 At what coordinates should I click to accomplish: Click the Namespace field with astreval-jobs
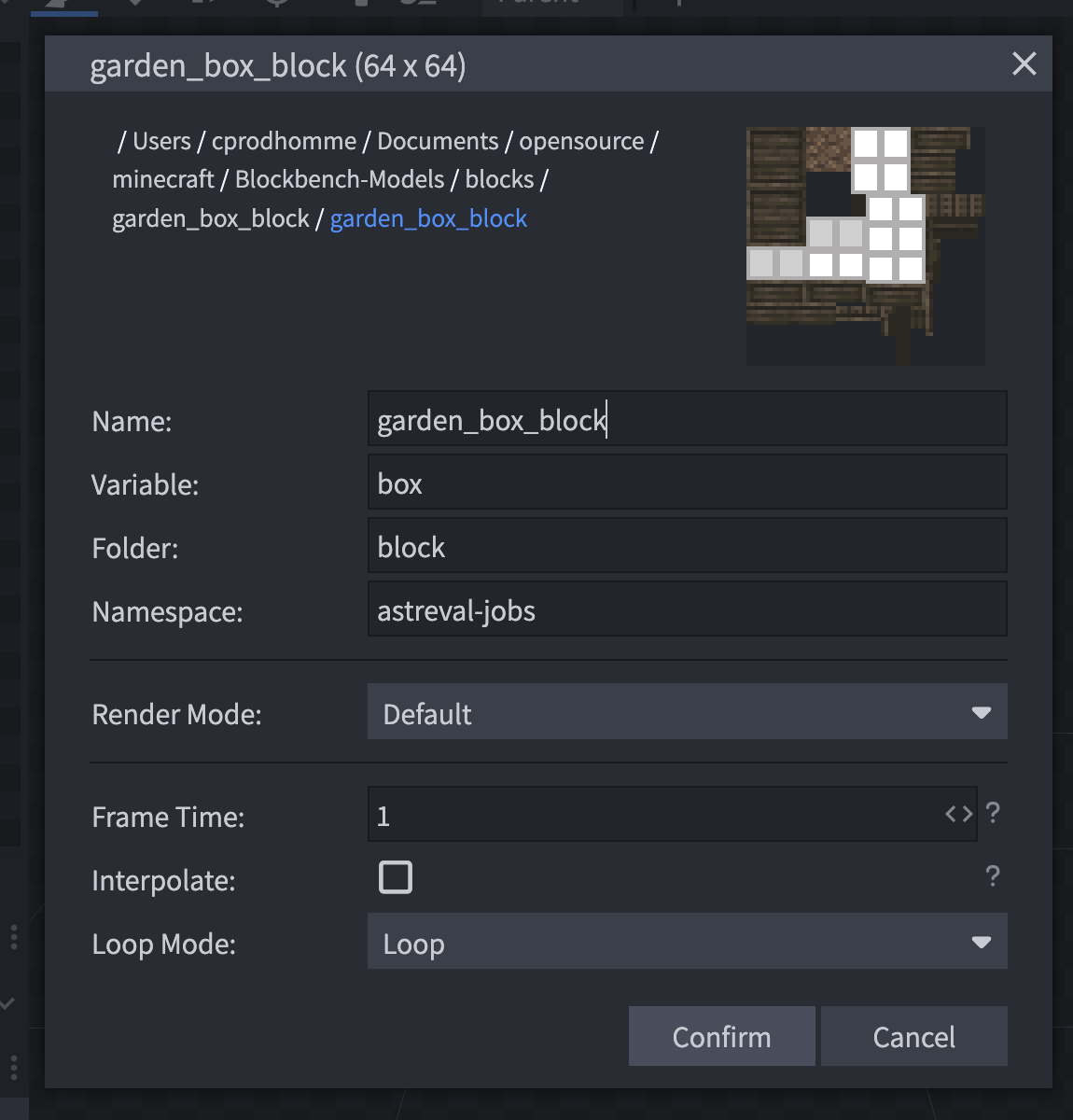point(687,610)
